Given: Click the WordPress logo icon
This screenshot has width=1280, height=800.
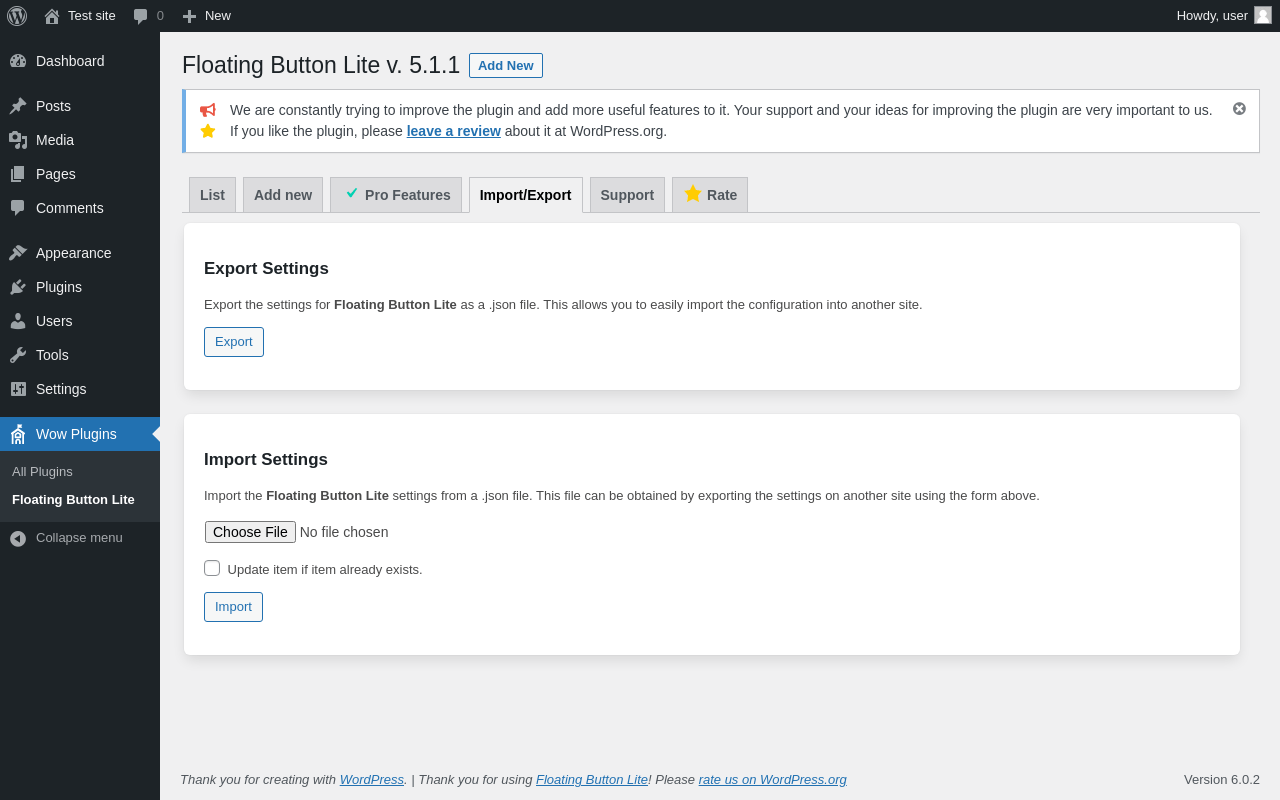Looking at the screenshot, I should pyautogui.click(x=17, y=16).
